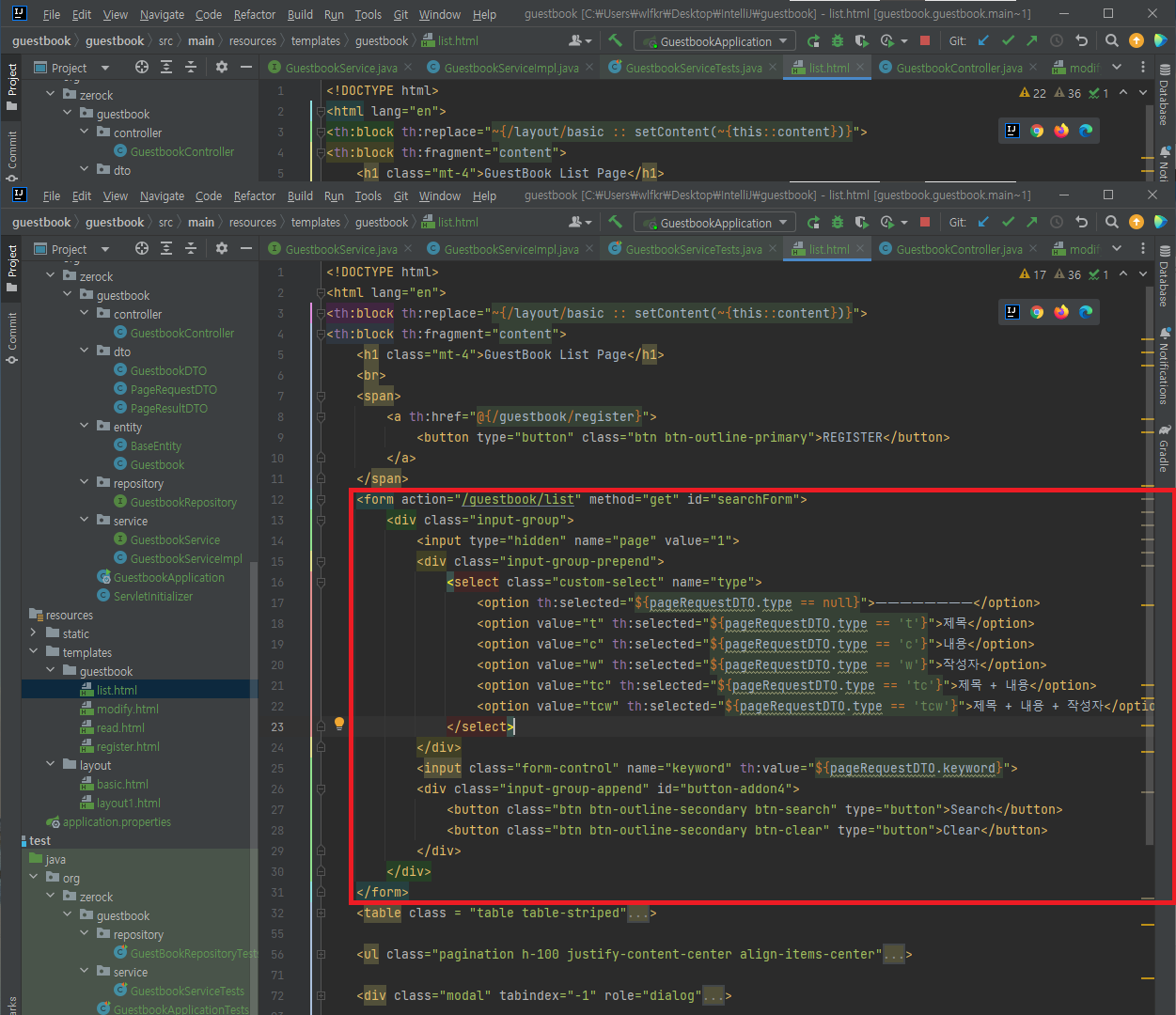Click the debug bug icon in background window
1176x1015 pixels.
(838, 40)
